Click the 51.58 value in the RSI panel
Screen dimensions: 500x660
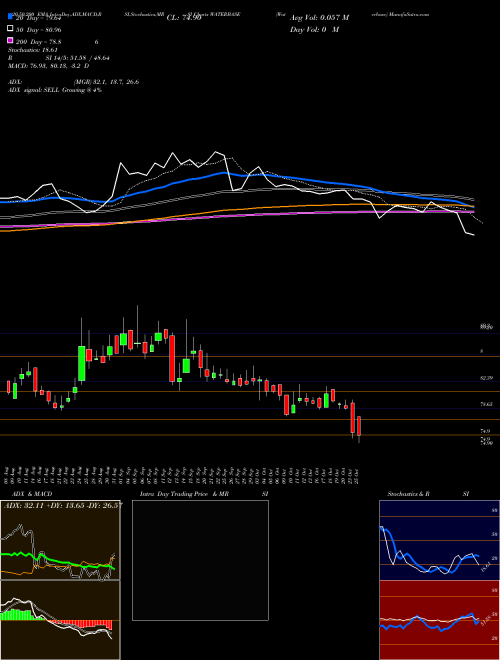point(488,620)
